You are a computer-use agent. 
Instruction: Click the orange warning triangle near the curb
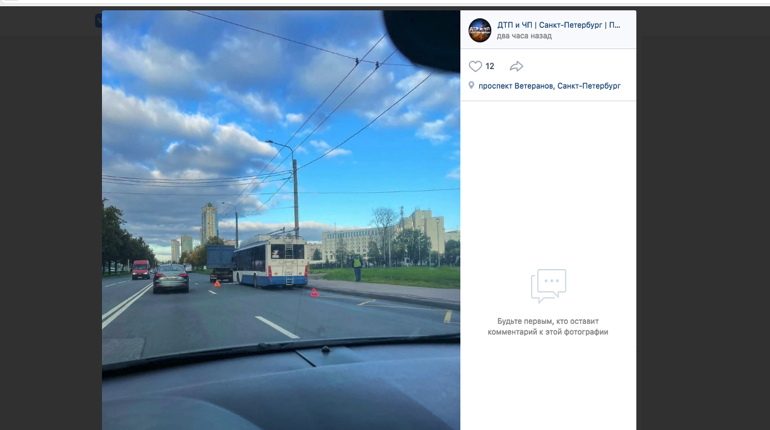point(314,293)
